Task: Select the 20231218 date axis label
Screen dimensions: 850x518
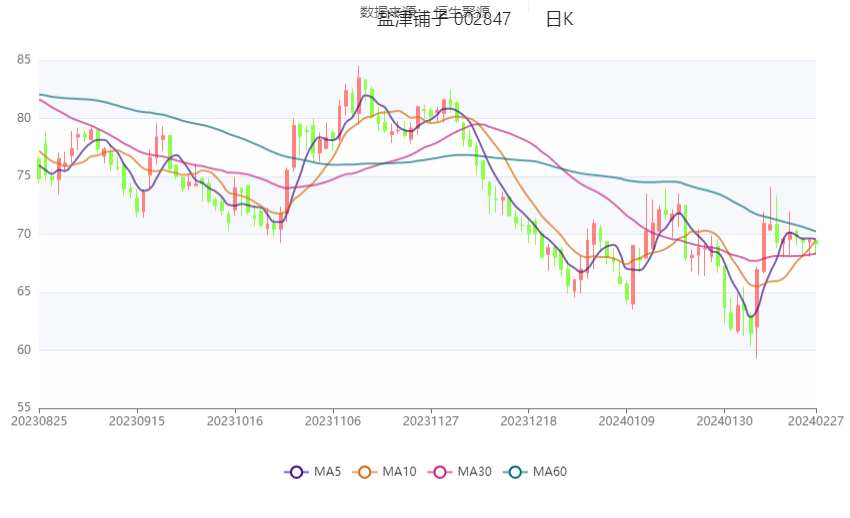Action: click(530, 421)
